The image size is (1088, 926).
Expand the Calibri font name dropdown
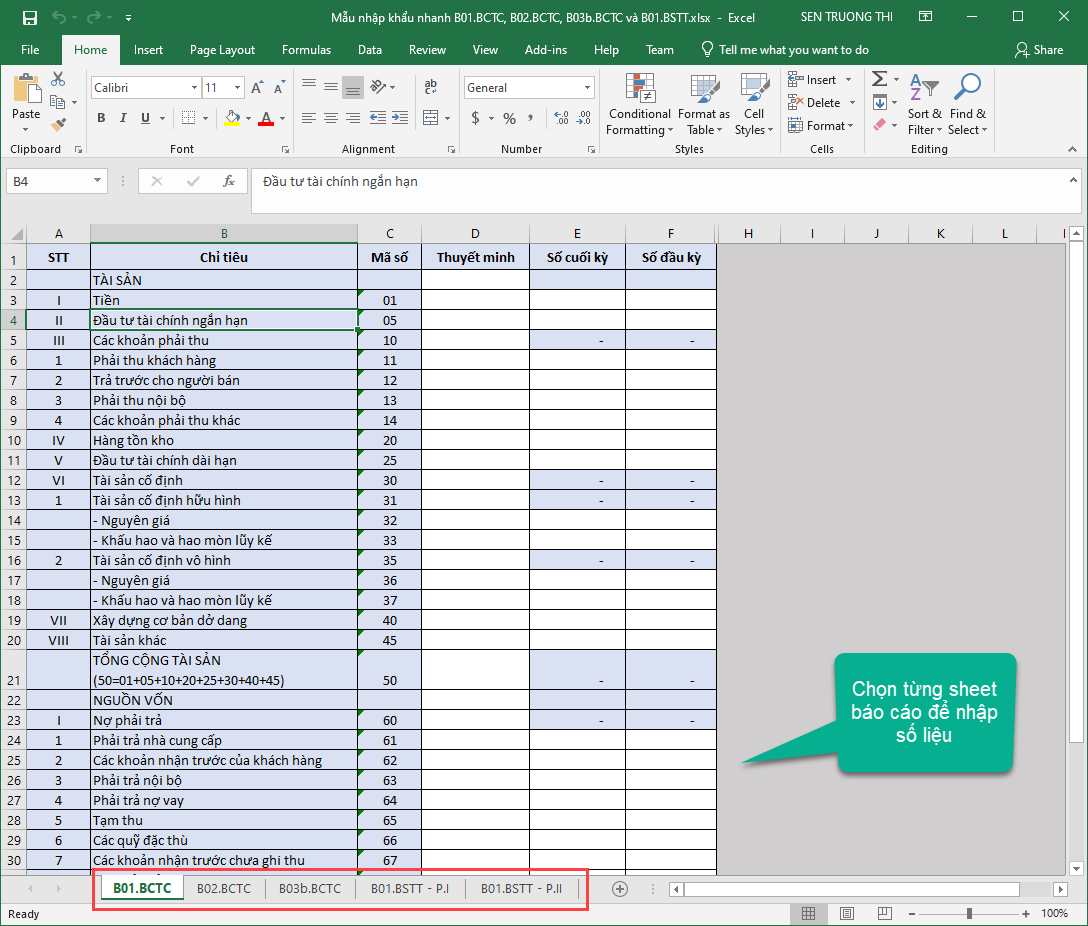tap(194, 87)
